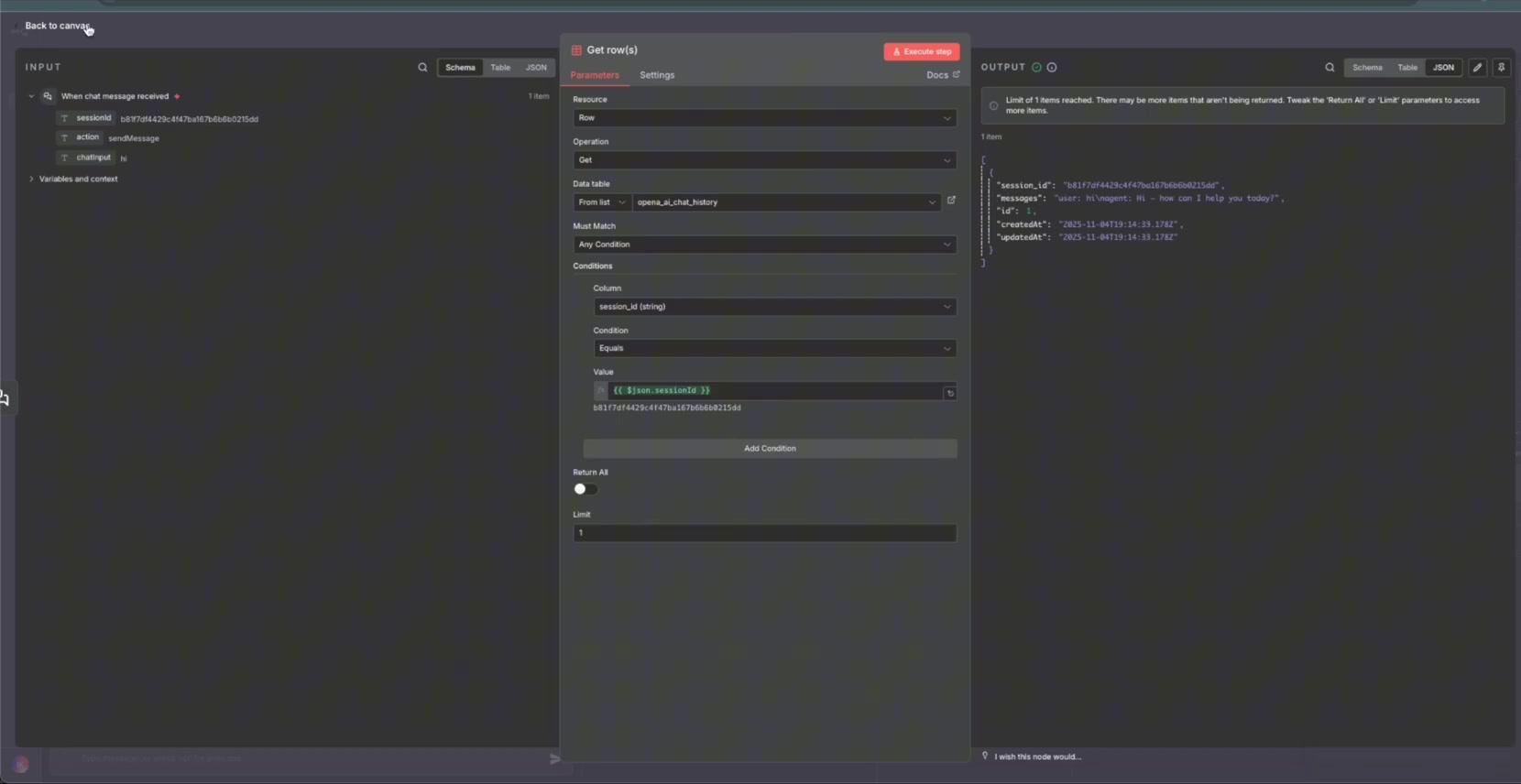Open the Parameters tab
Image resolution: width=1521 pixels, height=784 pixels.
pos(595,75)
